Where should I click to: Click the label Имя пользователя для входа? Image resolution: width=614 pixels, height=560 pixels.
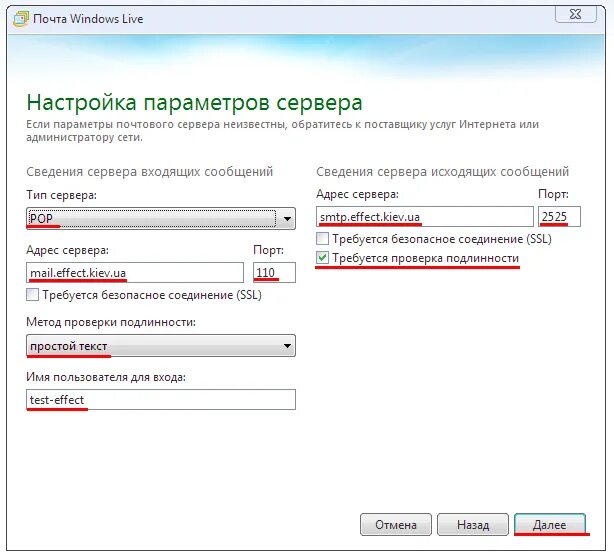(x=106, y=377)
